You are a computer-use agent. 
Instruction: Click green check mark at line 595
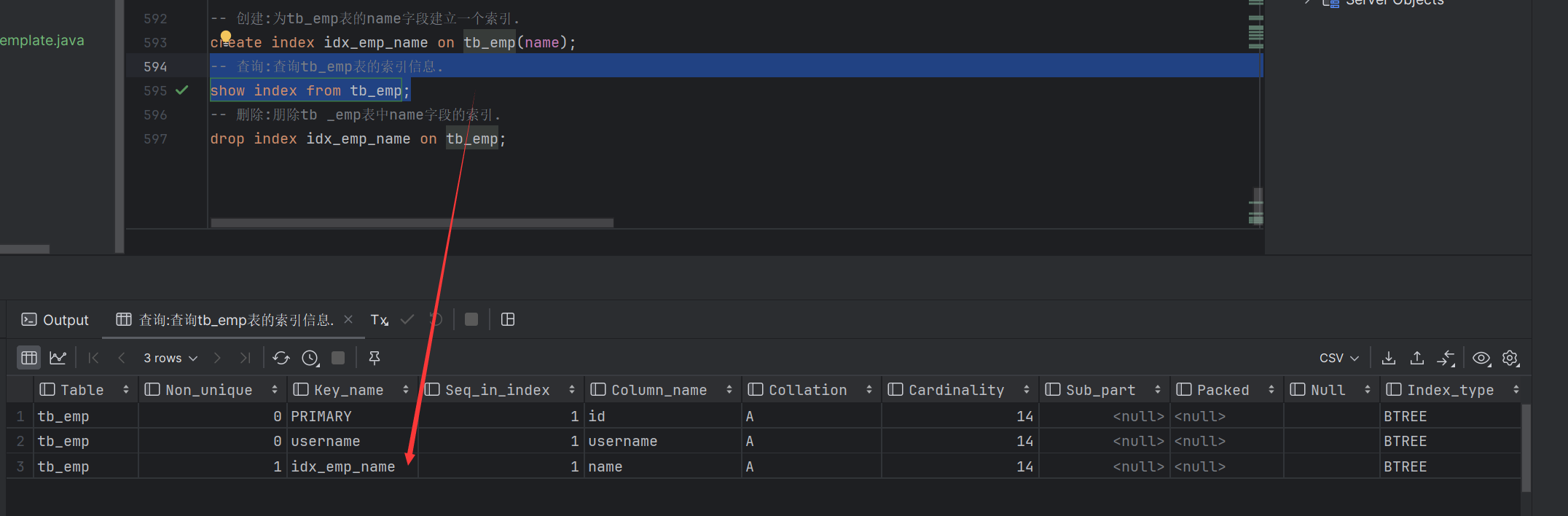(x=182, y=90)
